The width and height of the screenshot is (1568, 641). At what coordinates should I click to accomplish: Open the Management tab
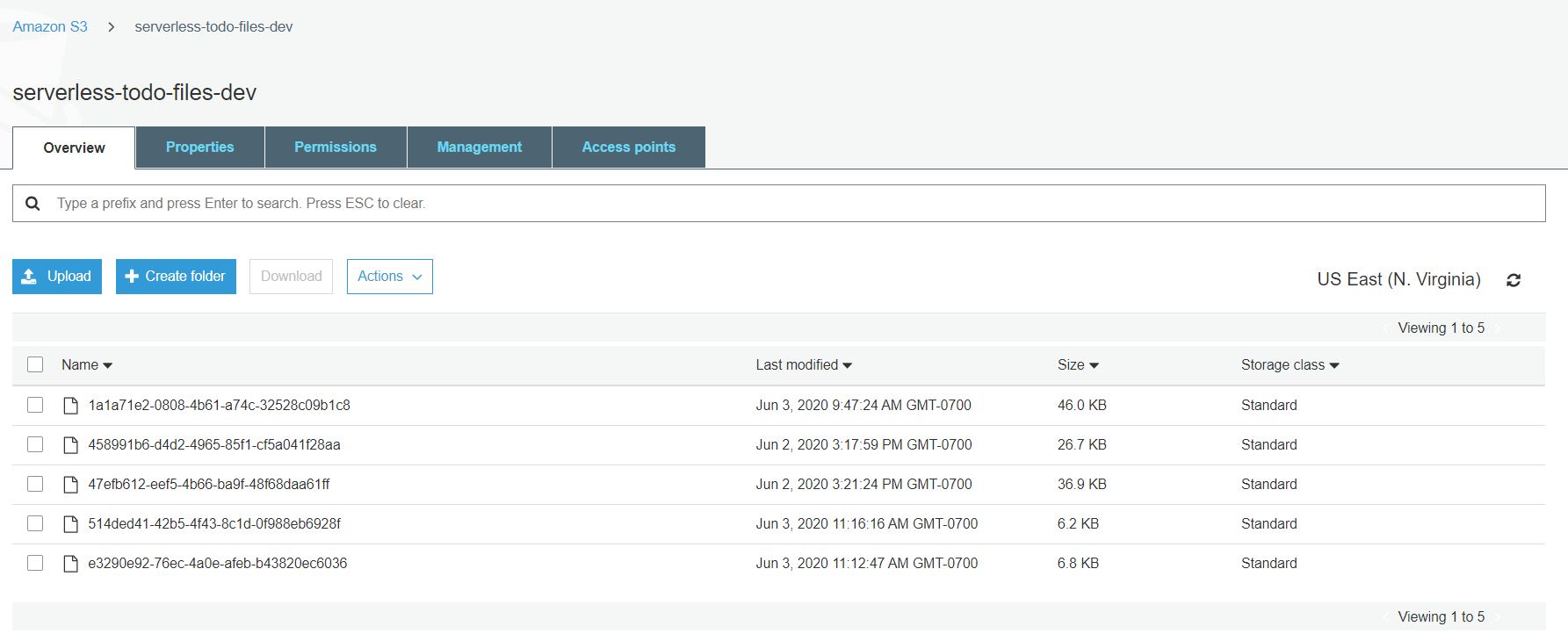480,147
